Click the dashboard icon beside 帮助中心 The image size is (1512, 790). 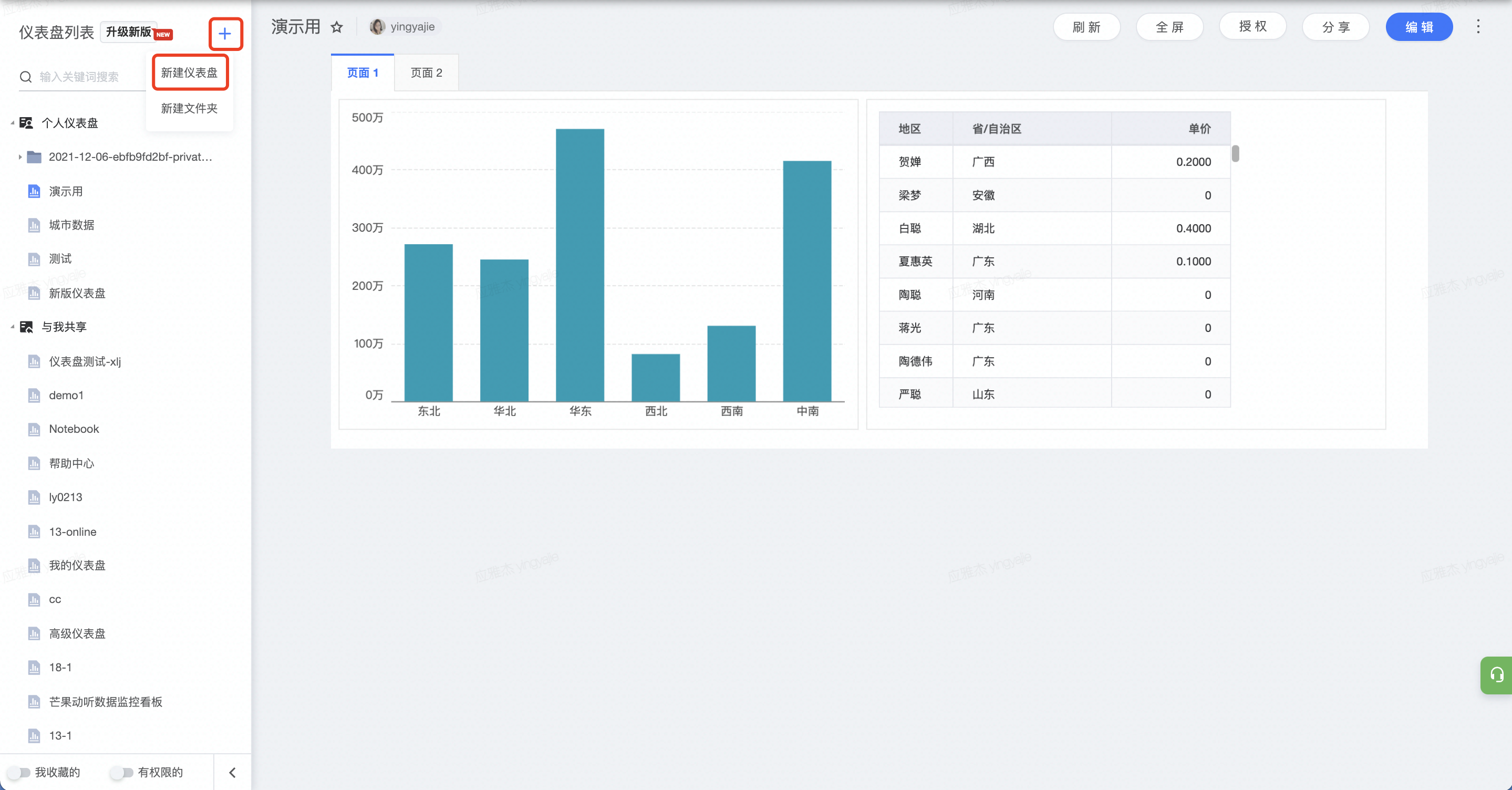click(34, 463)
